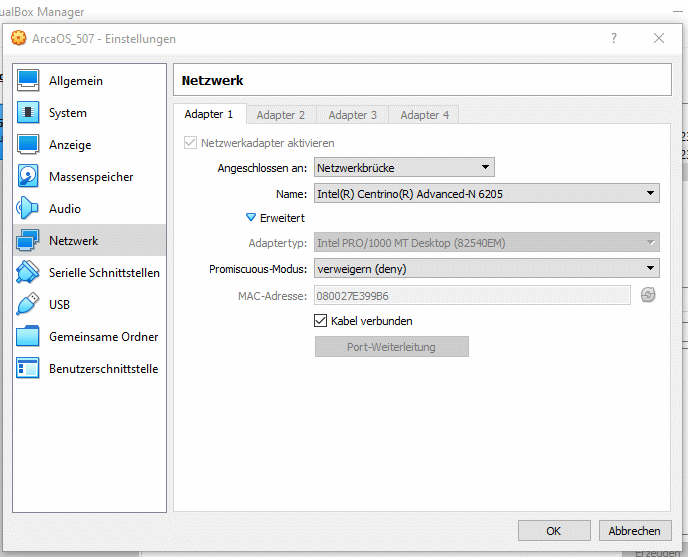Select the System chip icon
Viewport: 688px width, 557px height.
28,112
